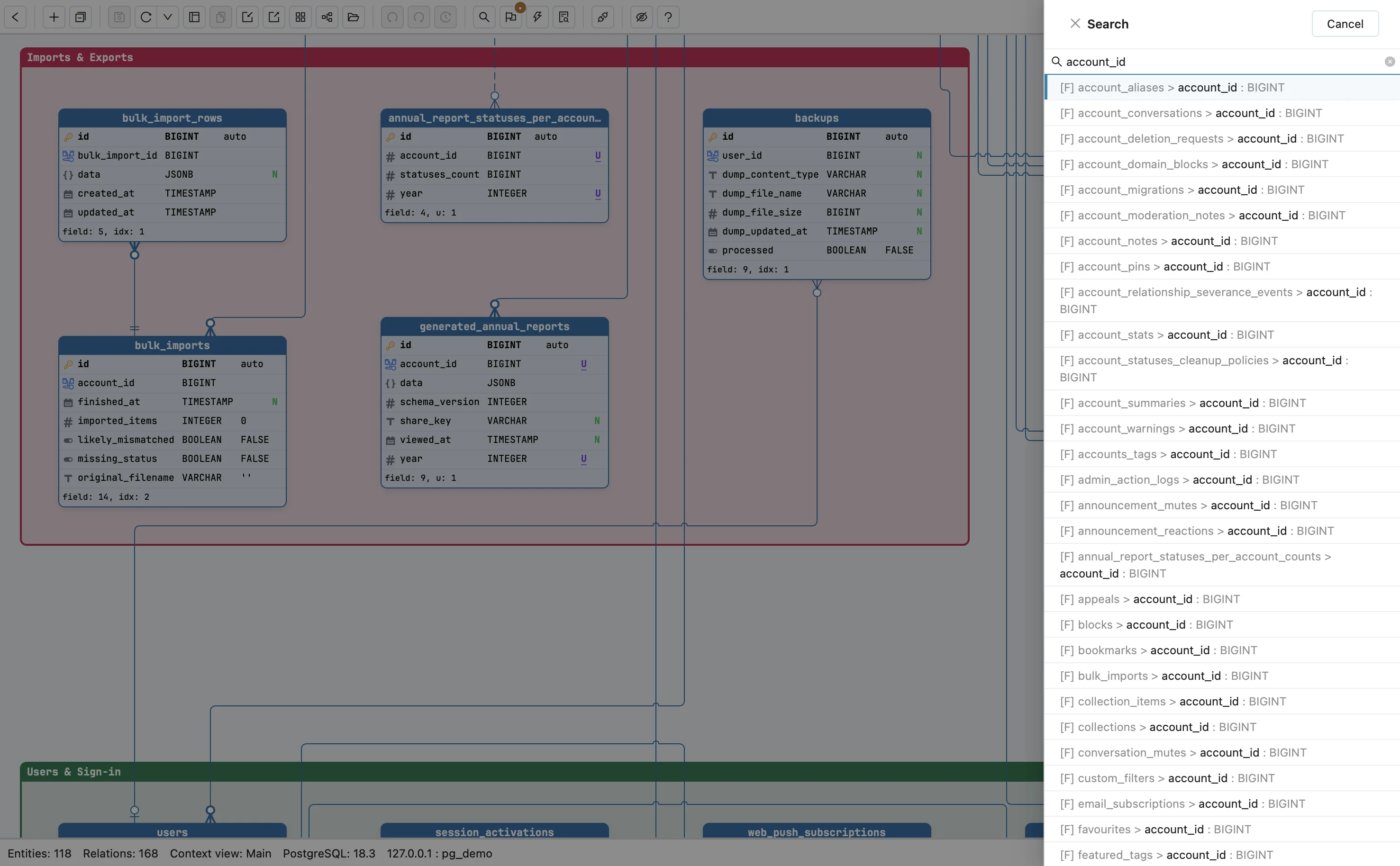
Task: Click the backups table header
Action: [x=816, y=118]
